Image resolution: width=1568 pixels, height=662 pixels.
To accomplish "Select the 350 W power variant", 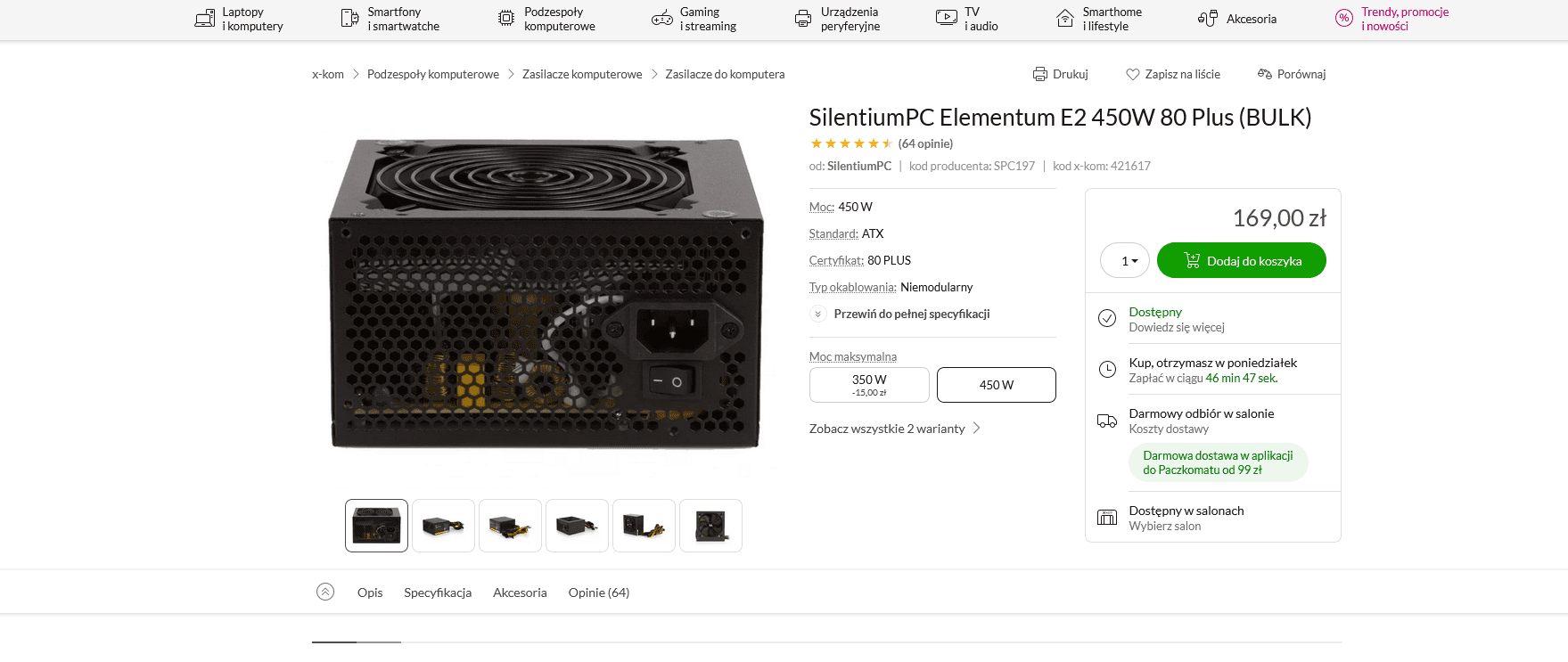I will pos(868,385).
